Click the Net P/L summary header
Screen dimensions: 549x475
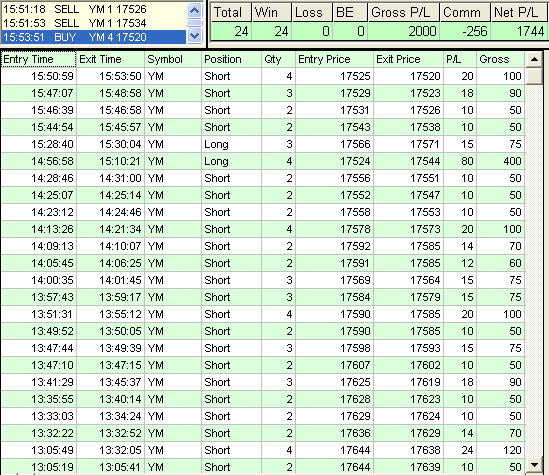pos(520,13)
